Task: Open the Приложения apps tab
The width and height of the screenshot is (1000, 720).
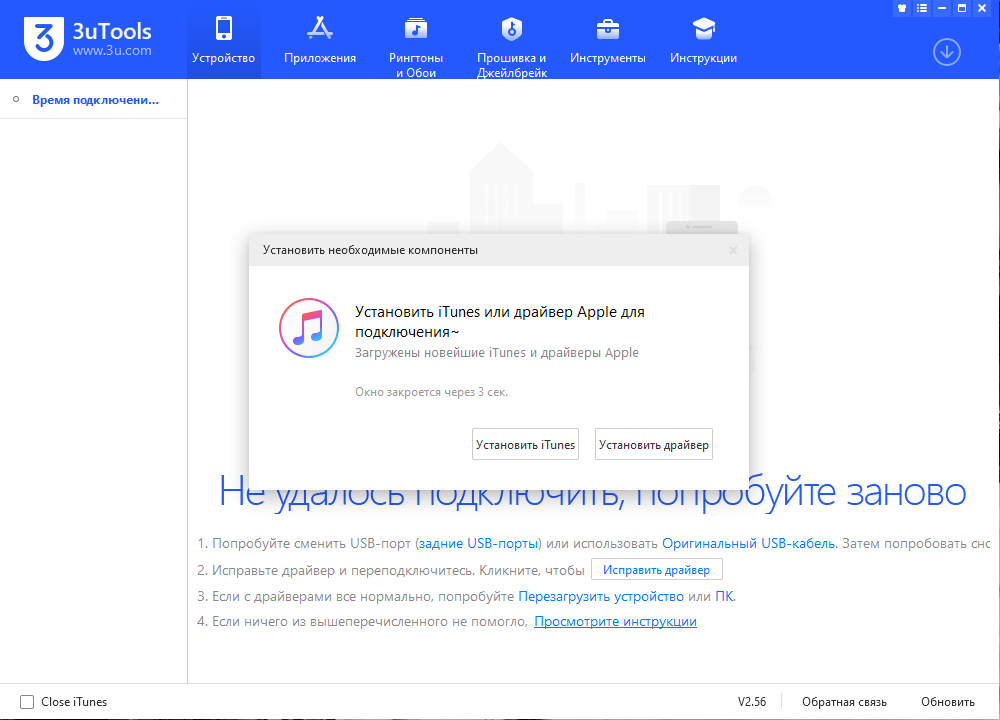Action: tap(320, 40)
